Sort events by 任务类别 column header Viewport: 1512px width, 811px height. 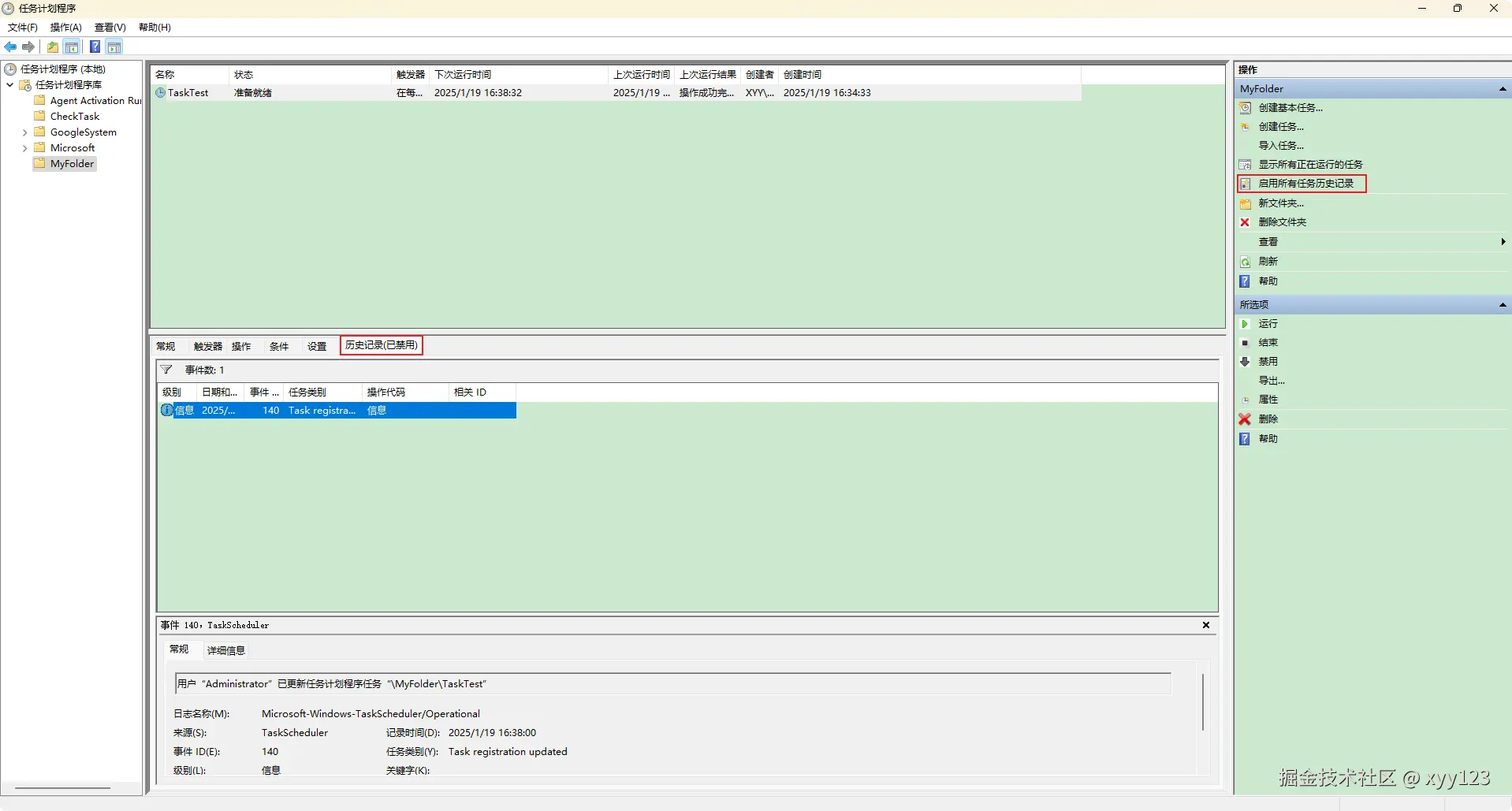click(x=323, y=392)
